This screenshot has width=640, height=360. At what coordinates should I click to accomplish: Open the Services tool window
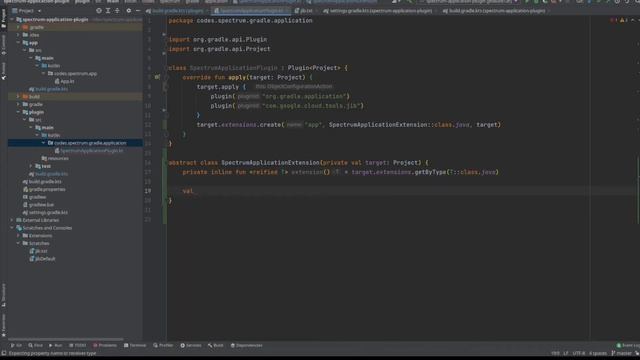(191, 345)
